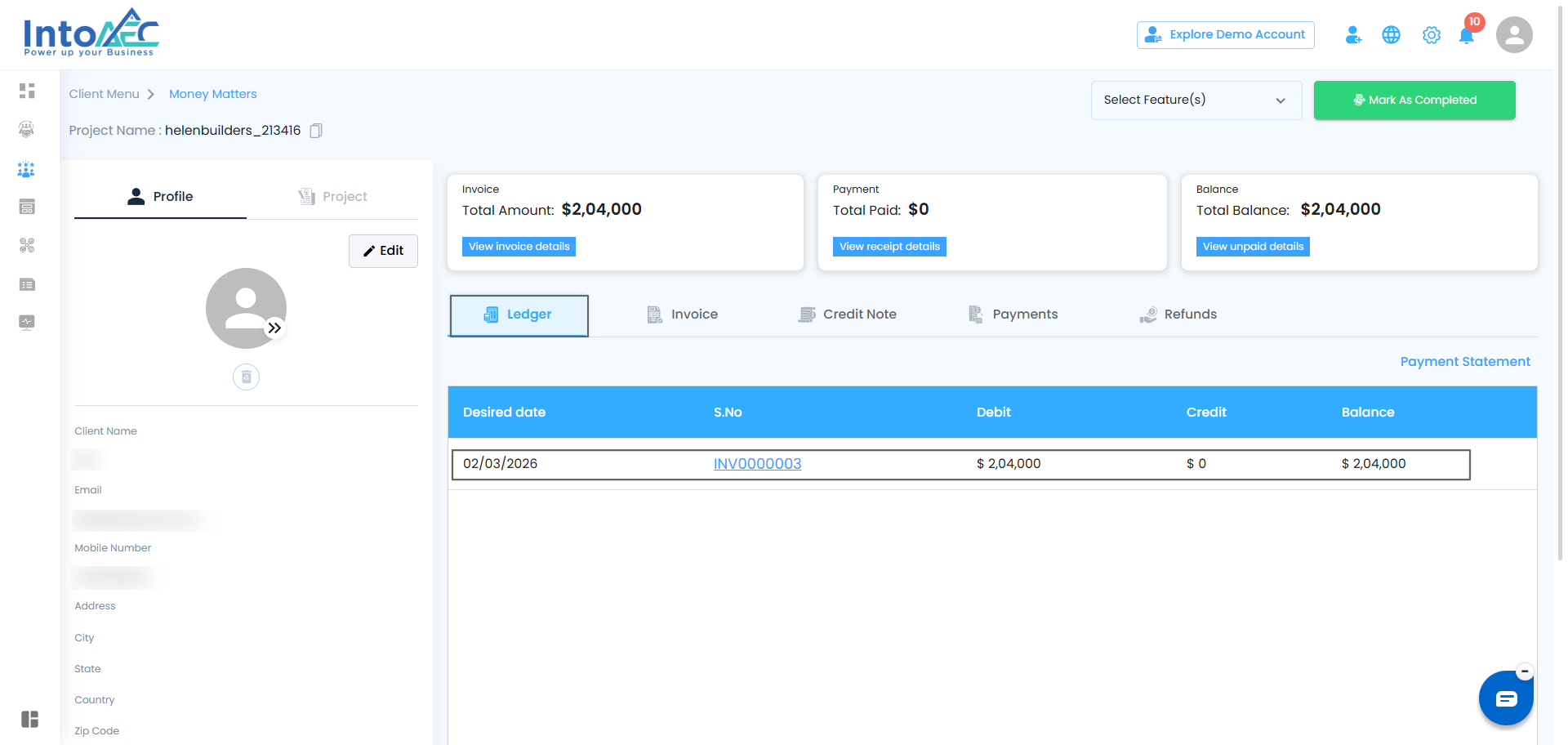Copy the project name helenbuilders_213416

point(316,131)
